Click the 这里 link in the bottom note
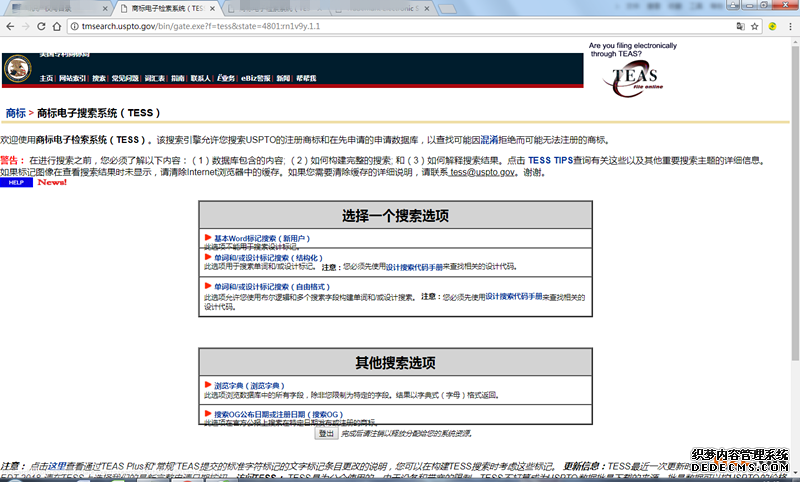 [57, 466]
